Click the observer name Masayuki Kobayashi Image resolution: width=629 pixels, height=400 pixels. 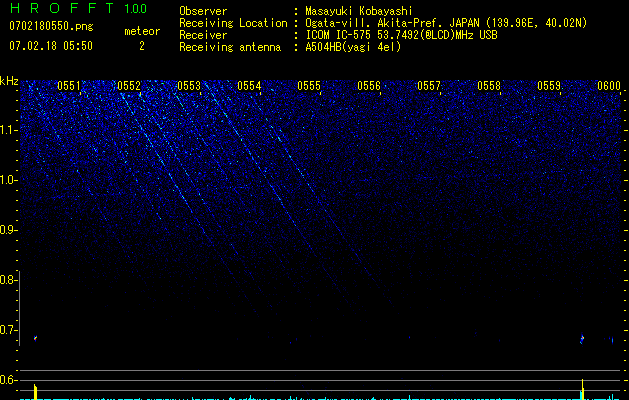pos(359,11)
